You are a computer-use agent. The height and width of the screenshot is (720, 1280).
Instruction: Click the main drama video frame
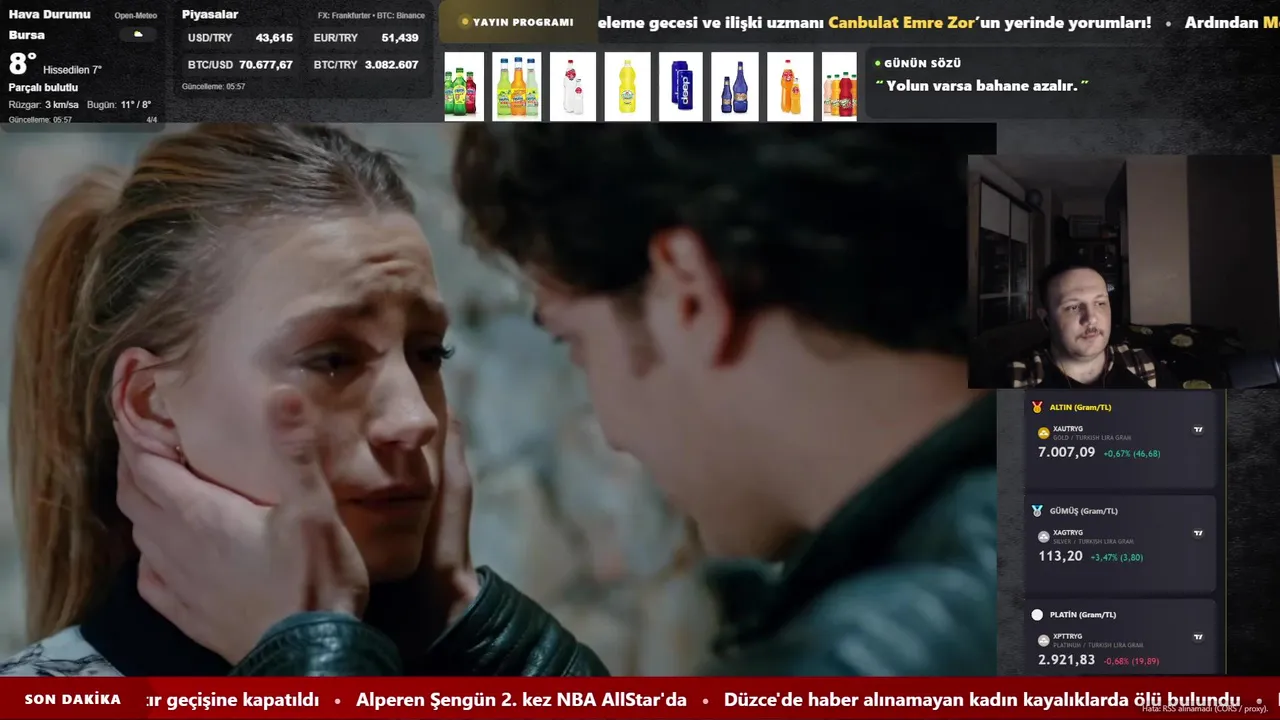click(498, 400)
